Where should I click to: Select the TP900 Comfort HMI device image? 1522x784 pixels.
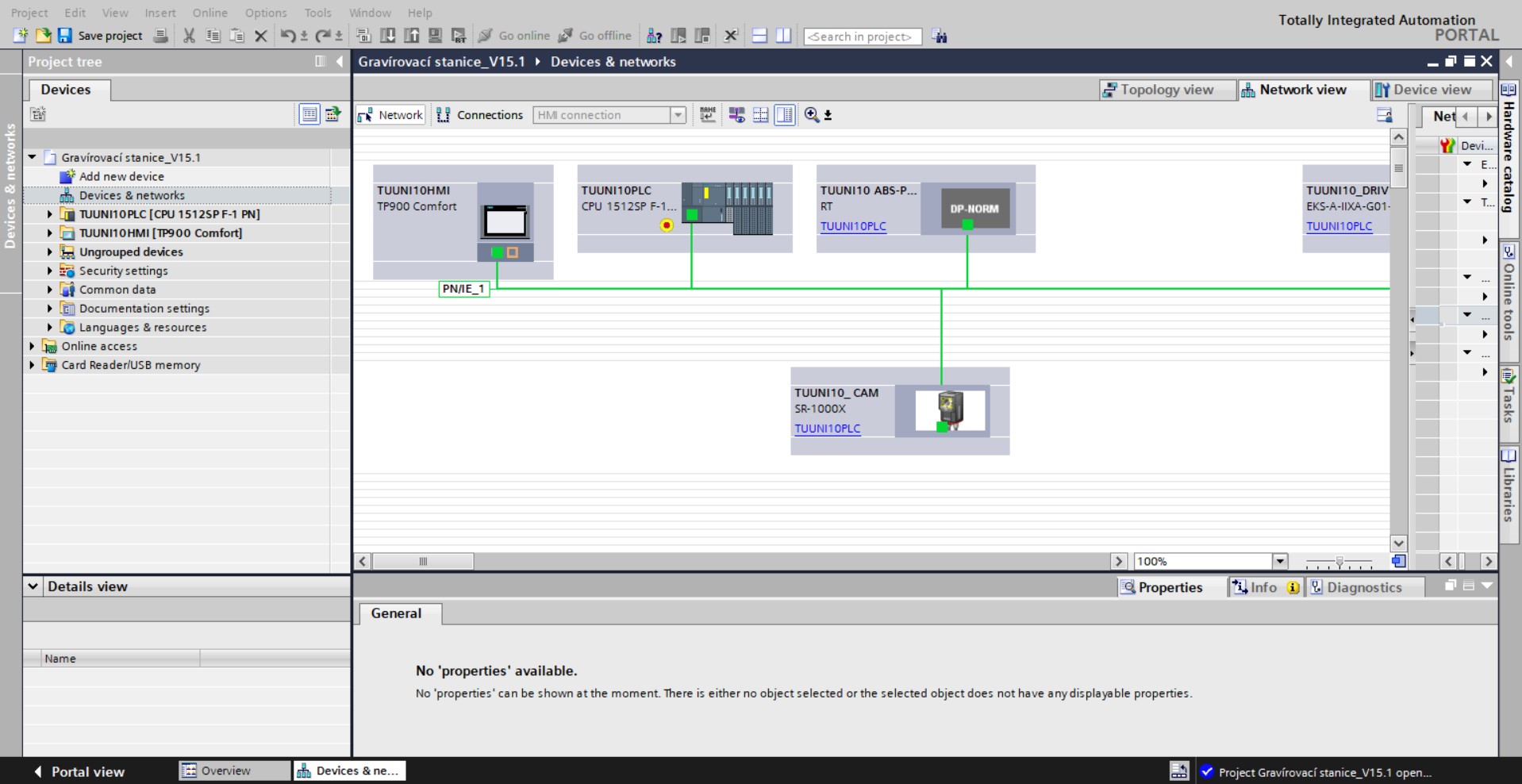point(505,221)
